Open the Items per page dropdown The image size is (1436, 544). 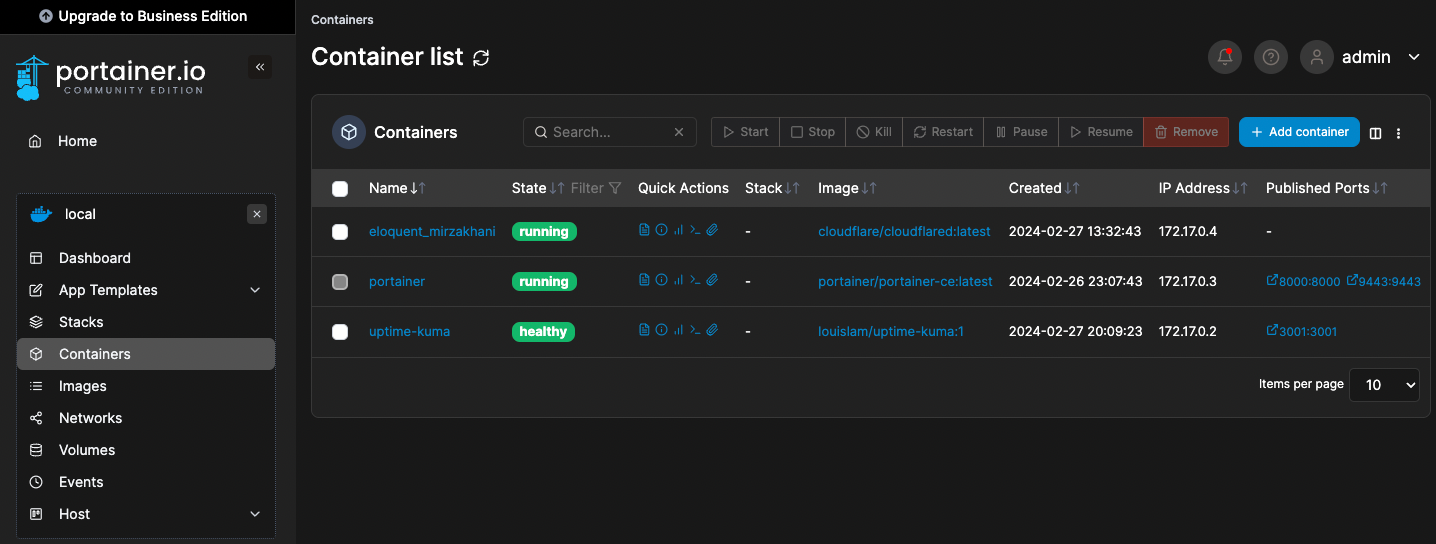click(x=1384, y=385)
